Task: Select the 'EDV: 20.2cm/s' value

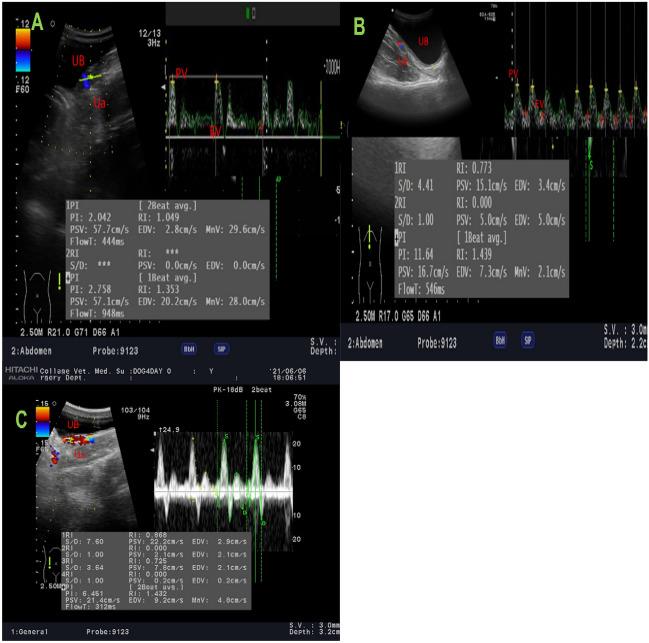Action: [x=168, y=301]
